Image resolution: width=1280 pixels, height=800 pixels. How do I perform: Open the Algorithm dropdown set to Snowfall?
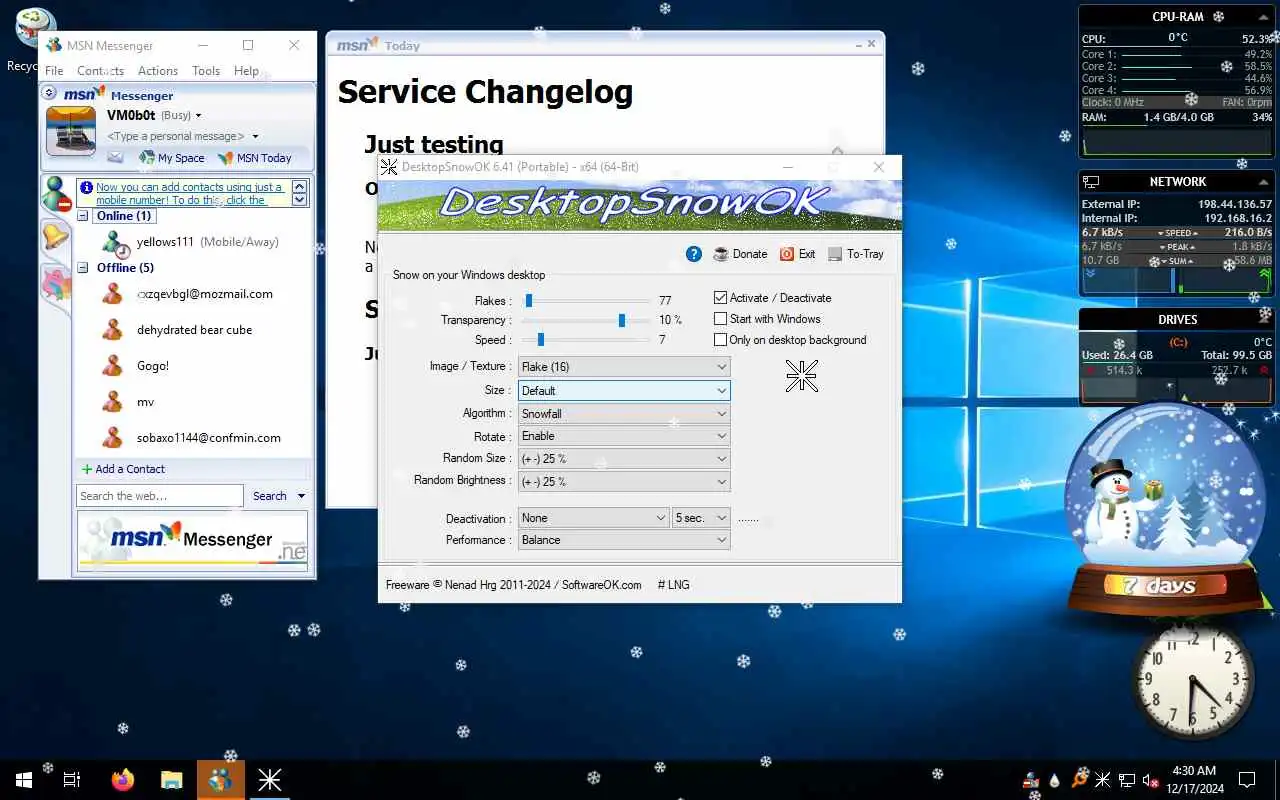624,414
